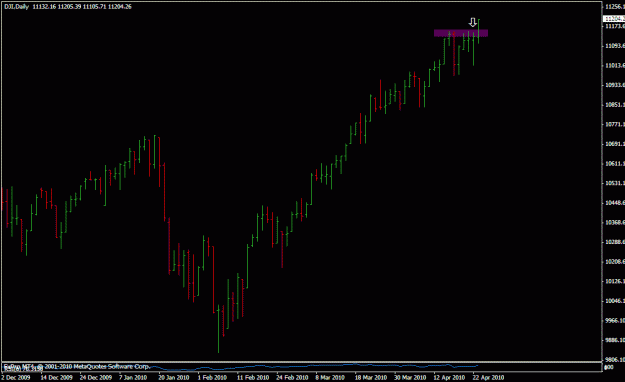Click the 12 Apr 2010 date label
The image size is (625, 382).
449,377
